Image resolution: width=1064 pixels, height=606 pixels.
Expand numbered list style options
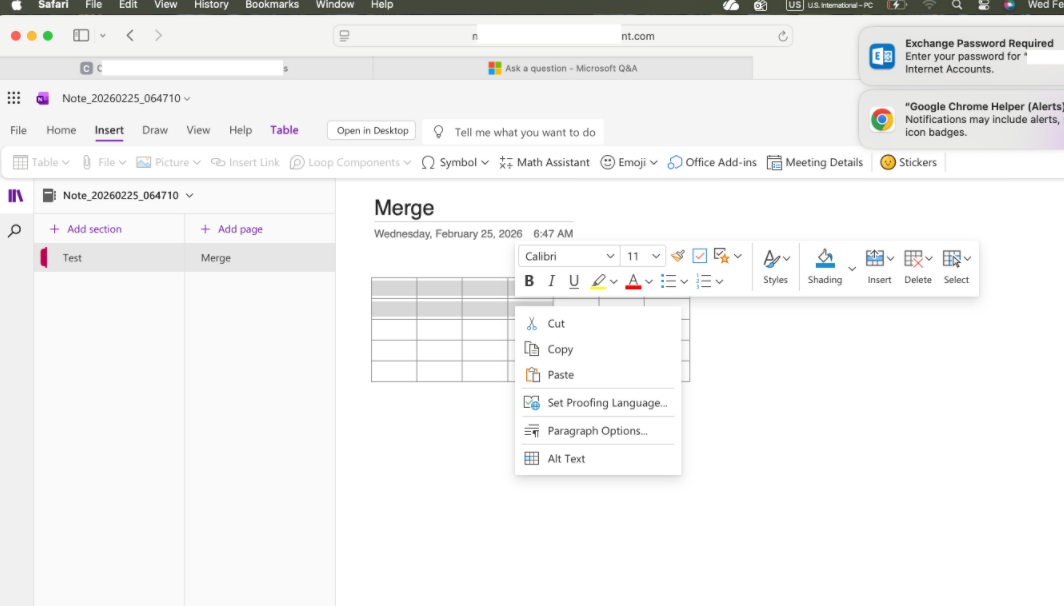(719, 282)
